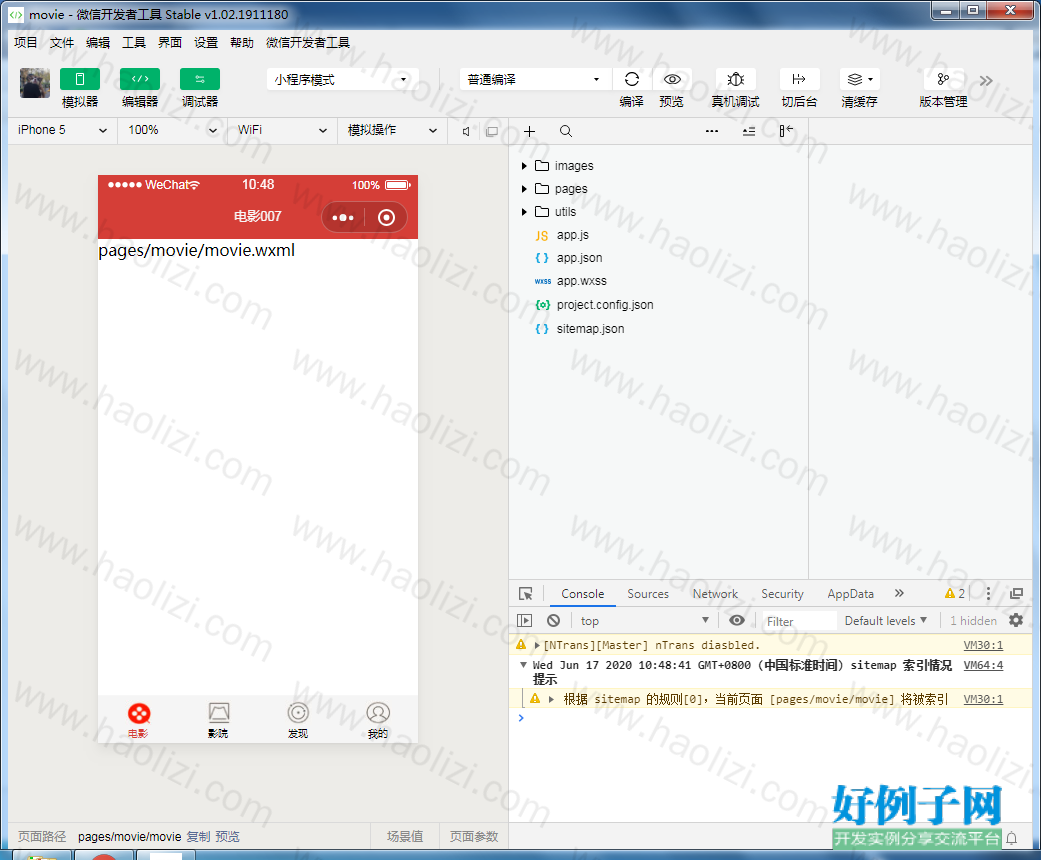
Task: Click the user avatar in the toolbar
Action: [35, 83]
